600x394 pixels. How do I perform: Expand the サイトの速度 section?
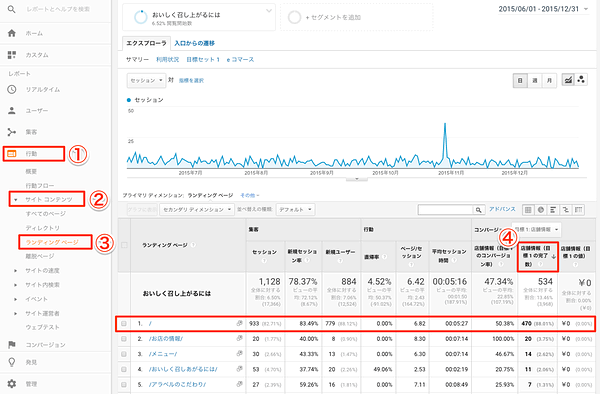click(x=15, y=270)
